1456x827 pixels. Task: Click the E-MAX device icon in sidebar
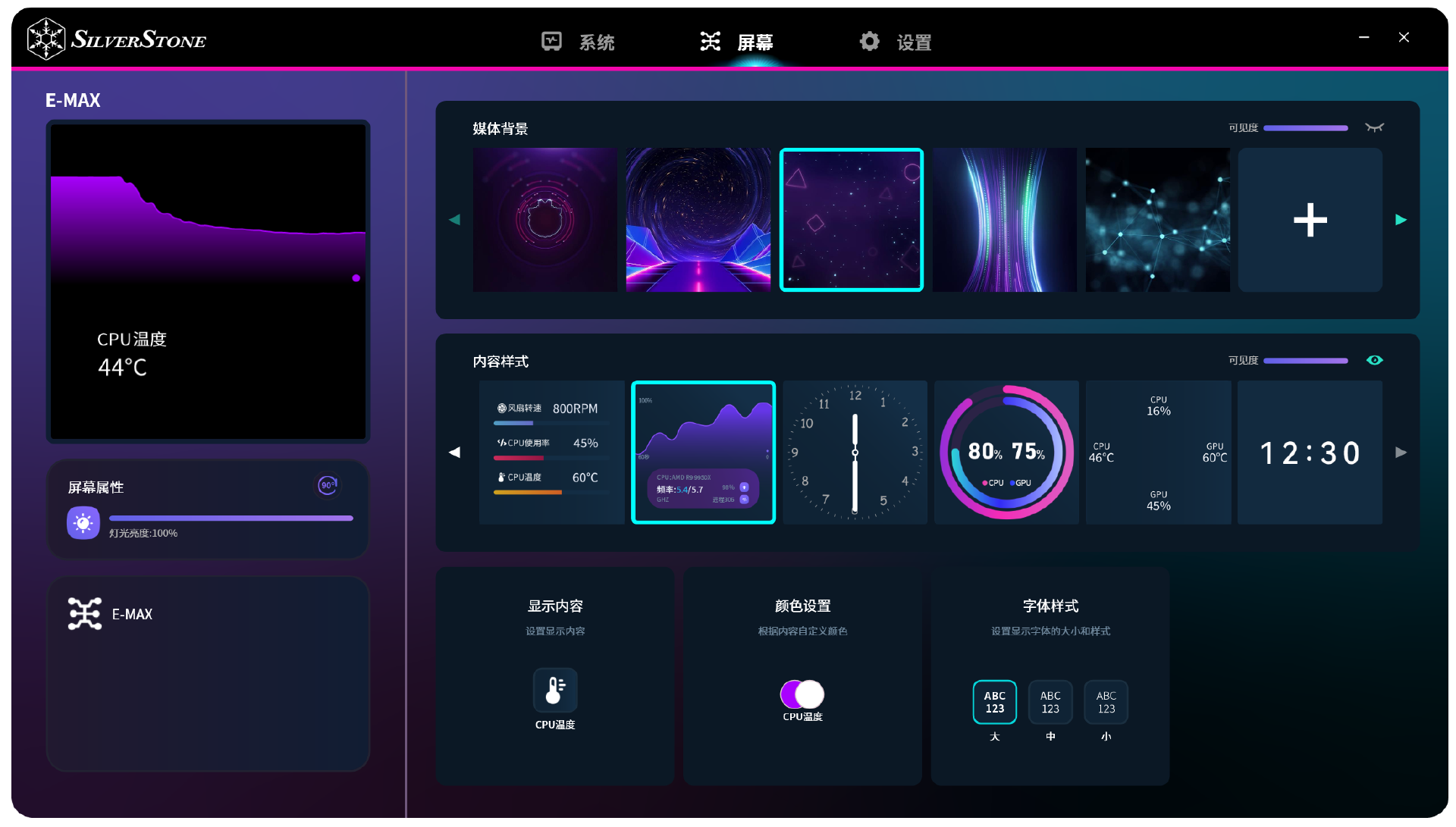point(85,614)
